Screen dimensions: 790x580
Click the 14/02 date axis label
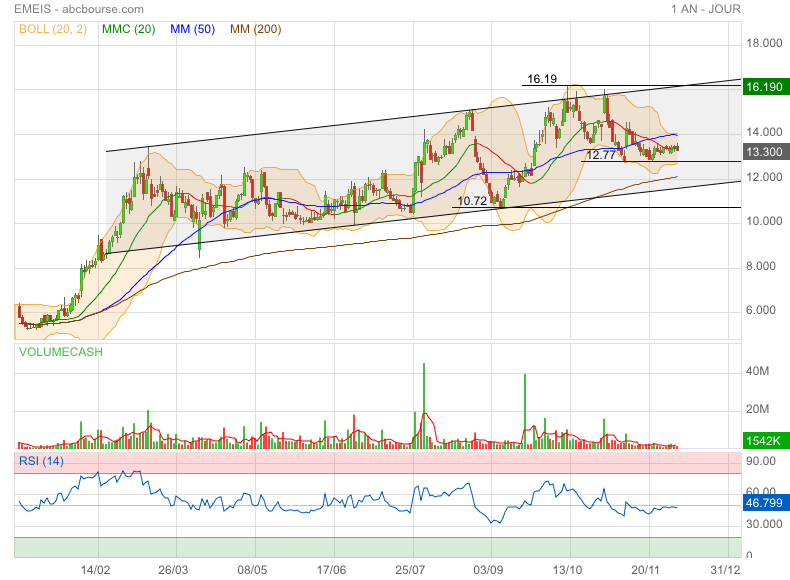pyautogui.click(x=95, y=570)
